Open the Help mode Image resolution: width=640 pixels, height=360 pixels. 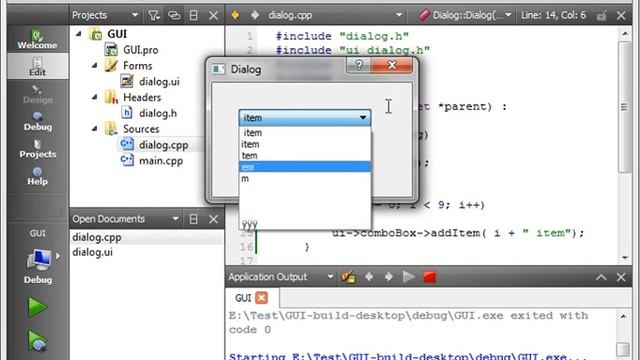click(37, 176)
